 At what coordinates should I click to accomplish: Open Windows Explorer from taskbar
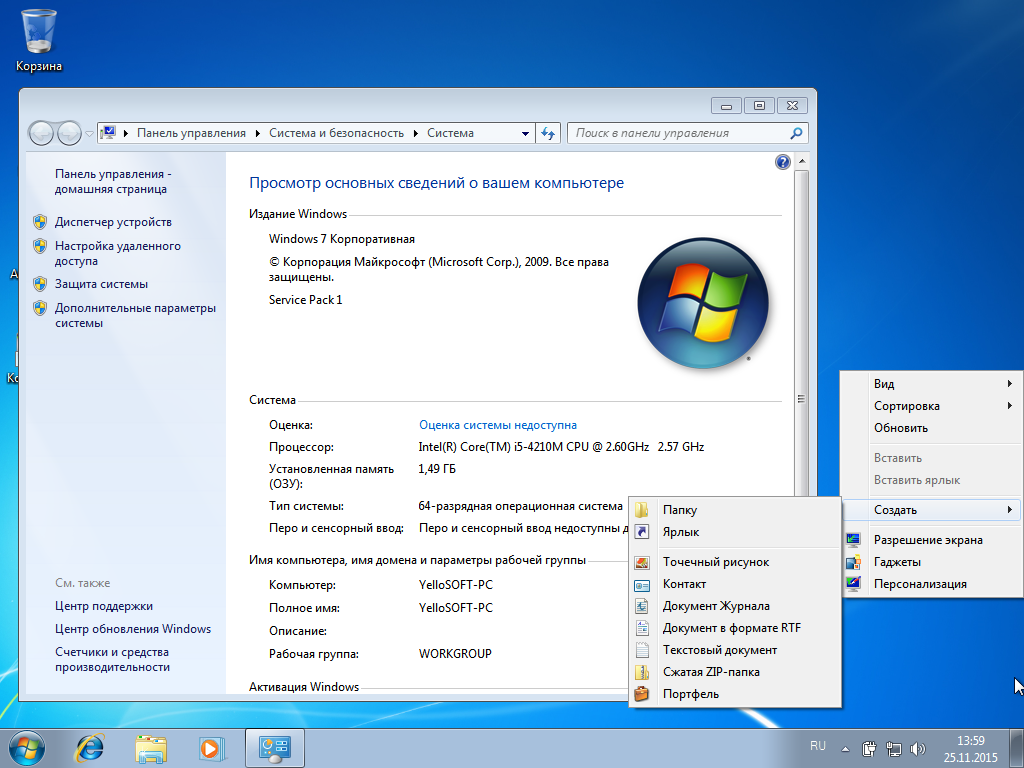coord(150,748)
